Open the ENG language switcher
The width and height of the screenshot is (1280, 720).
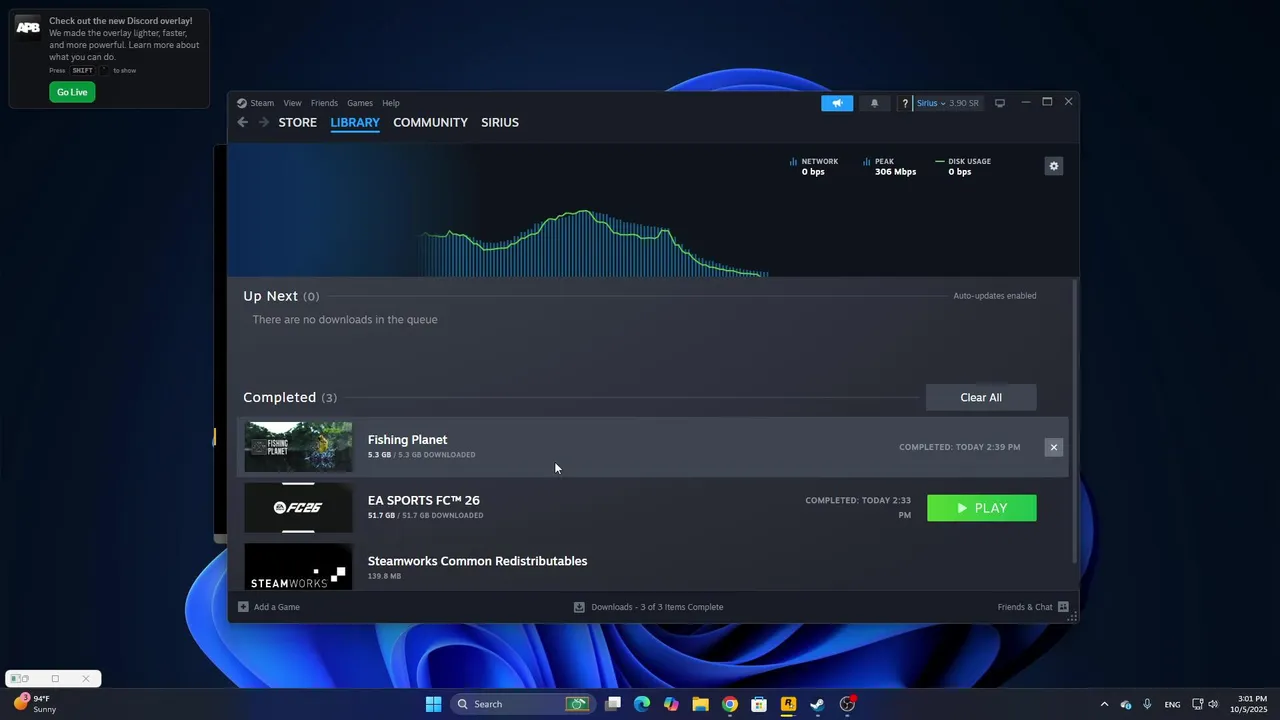tap(1172, 704)
